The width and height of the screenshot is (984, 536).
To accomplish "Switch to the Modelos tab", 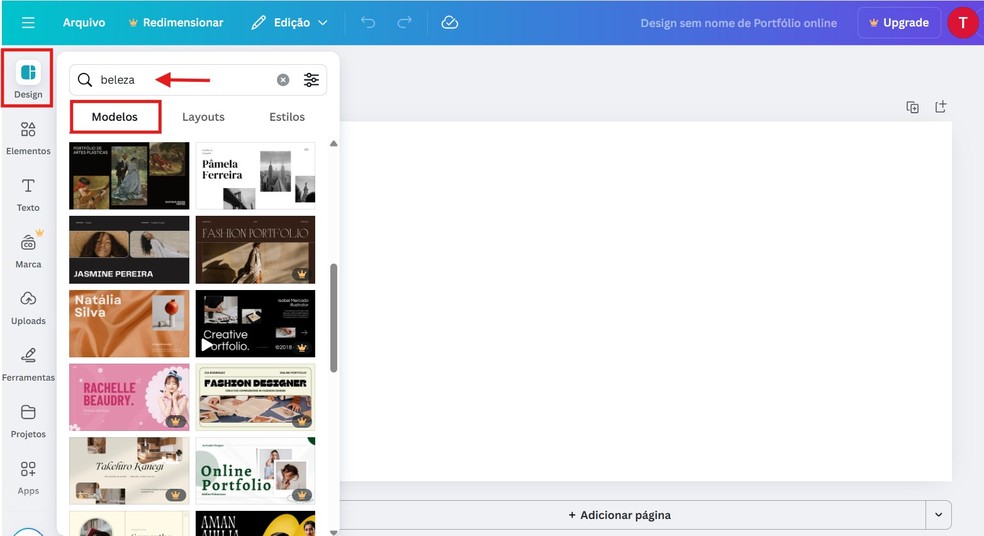I will 115,117.
